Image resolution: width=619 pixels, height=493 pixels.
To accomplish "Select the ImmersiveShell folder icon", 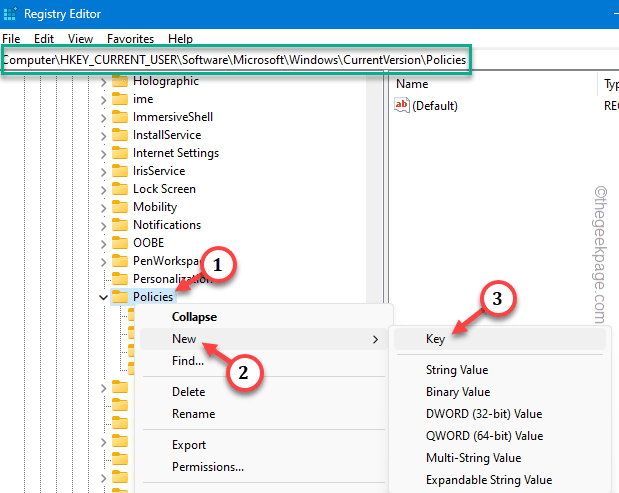I will pos(120,117).
